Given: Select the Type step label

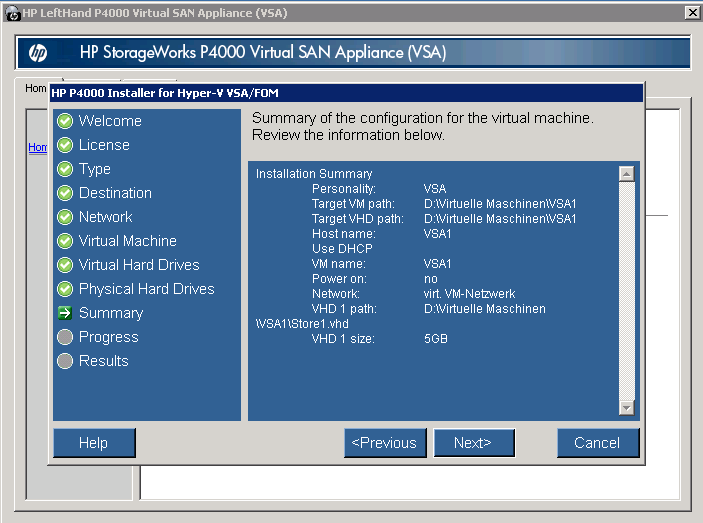Looking at the screenshot, I should click(x=95, y=169).
